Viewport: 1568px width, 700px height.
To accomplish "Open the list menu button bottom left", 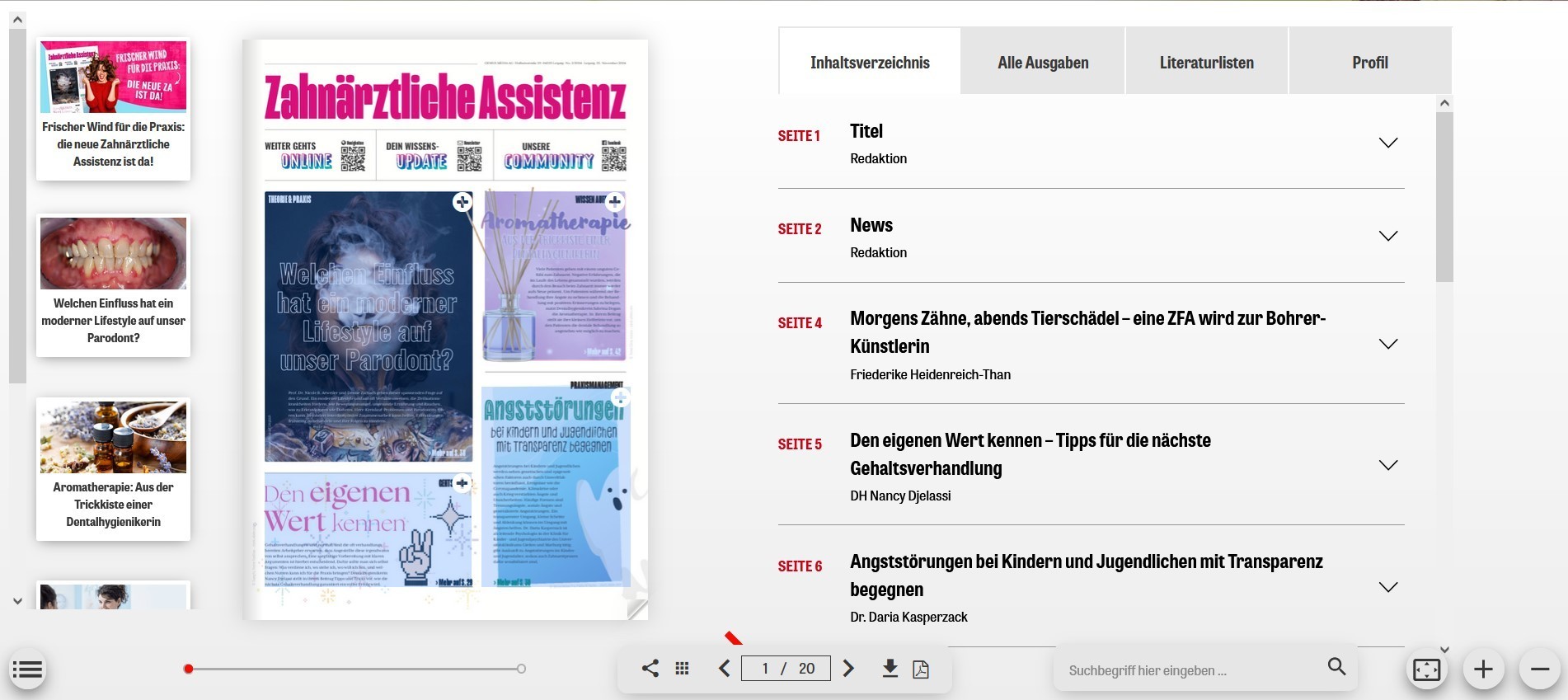I will pyautogui.click(x=27, y=669).
